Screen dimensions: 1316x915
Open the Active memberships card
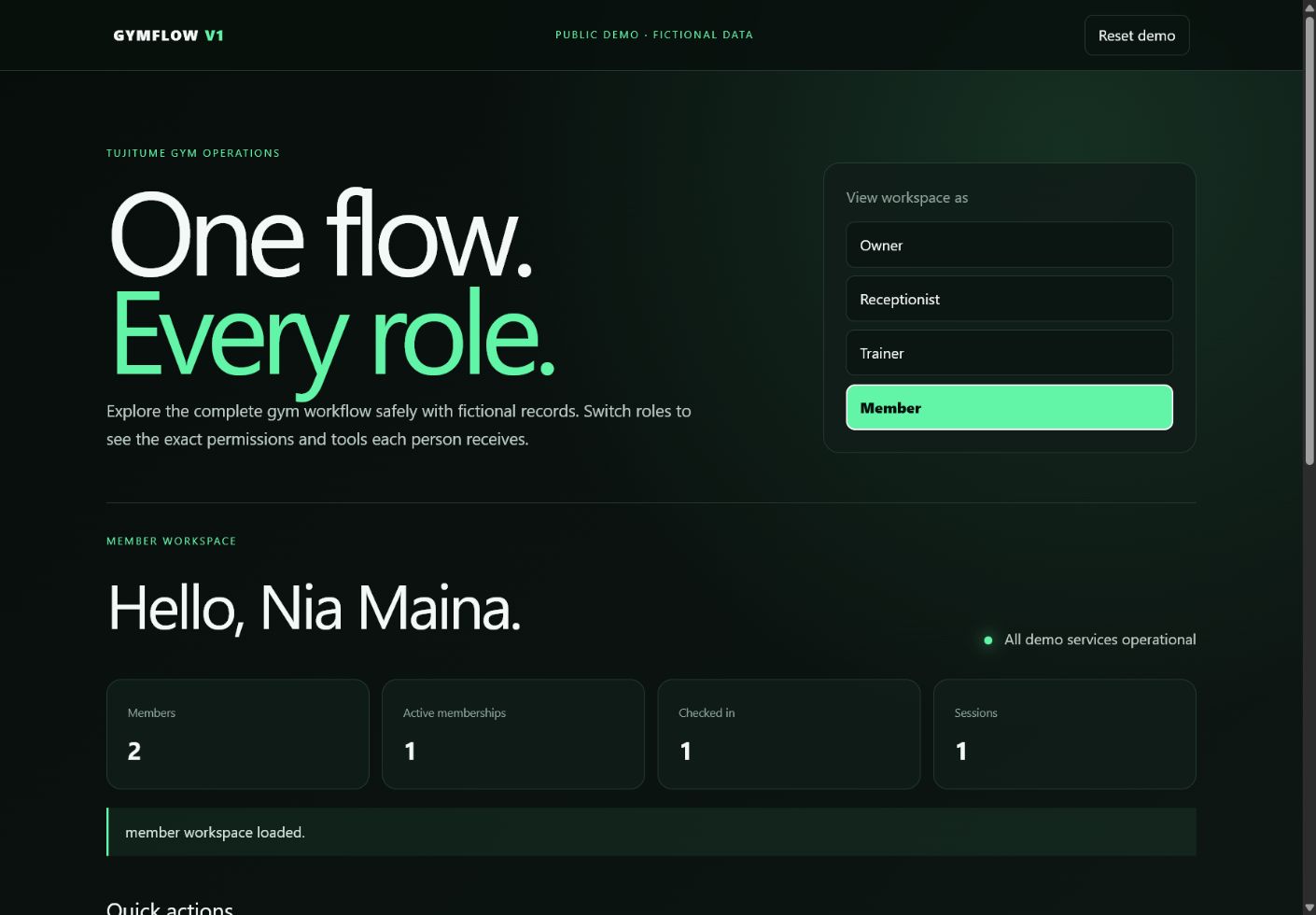(513, 734)
